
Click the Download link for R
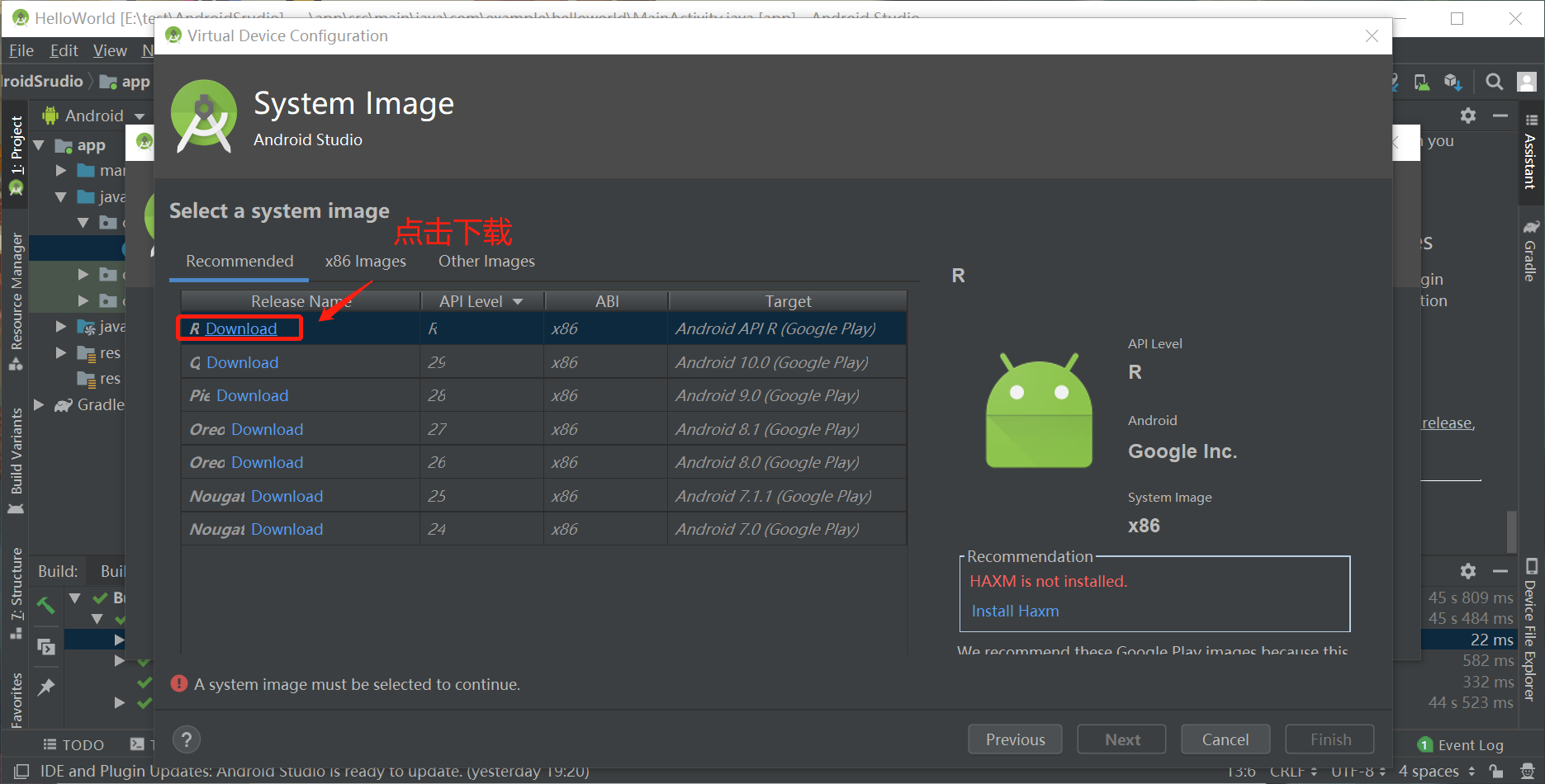(241, 328)
